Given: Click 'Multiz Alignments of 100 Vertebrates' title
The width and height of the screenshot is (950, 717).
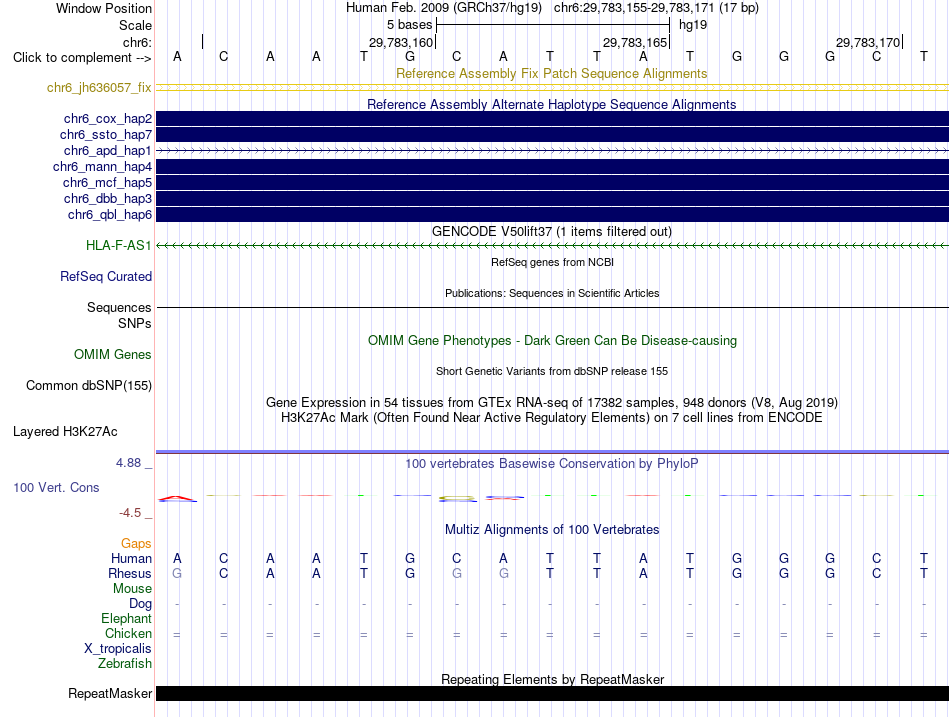Looking at the screenshot, I should (552, 530).
